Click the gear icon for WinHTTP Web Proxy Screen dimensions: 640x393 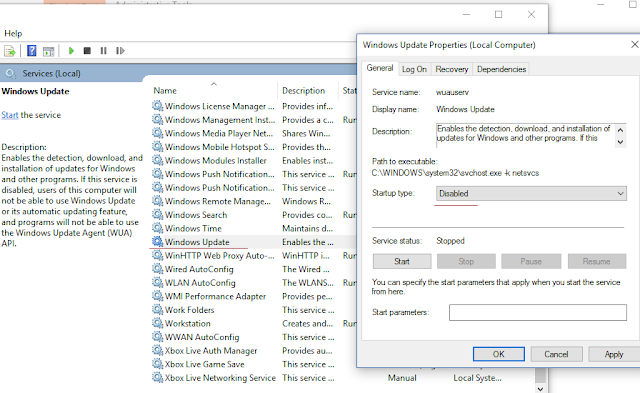[158, 255]
